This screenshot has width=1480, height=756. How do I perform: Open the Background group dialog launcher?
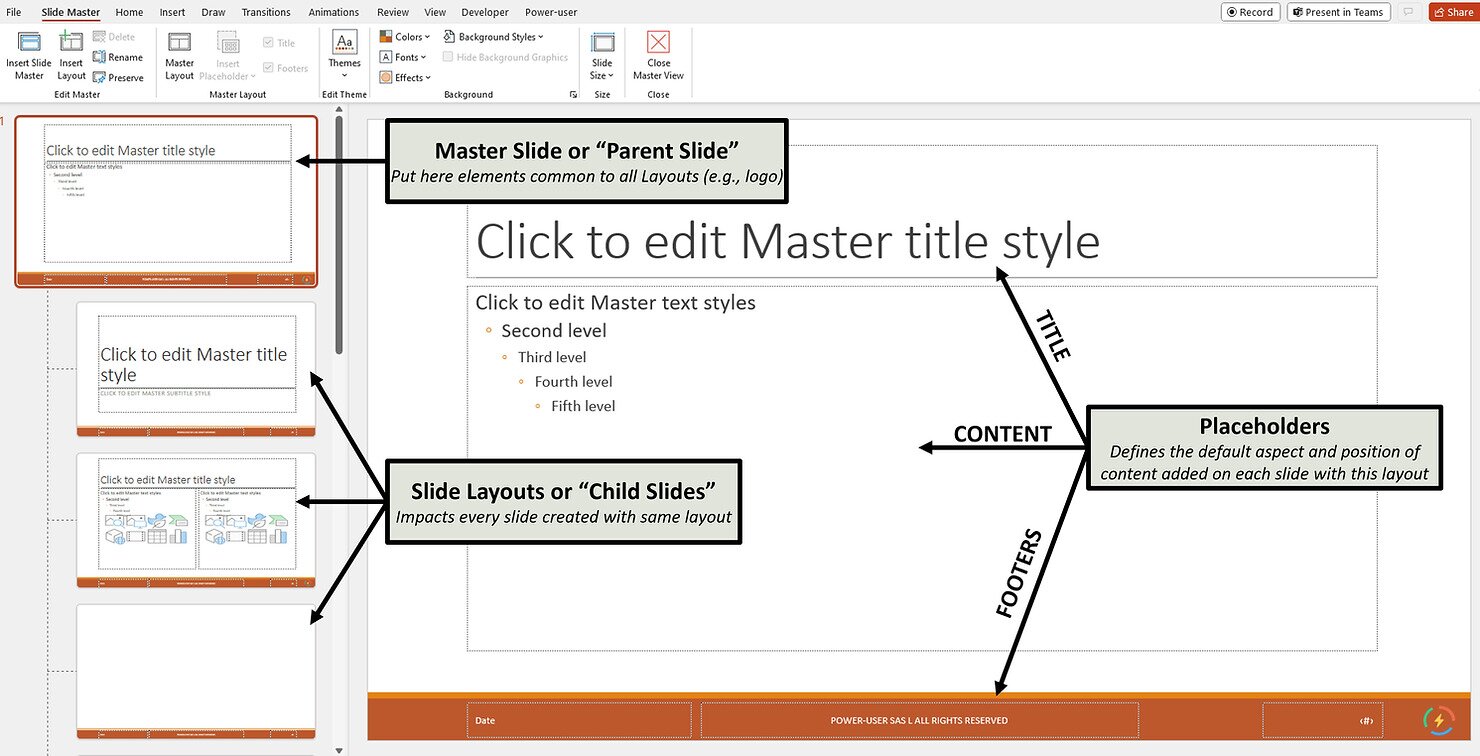tap(574, 94)
